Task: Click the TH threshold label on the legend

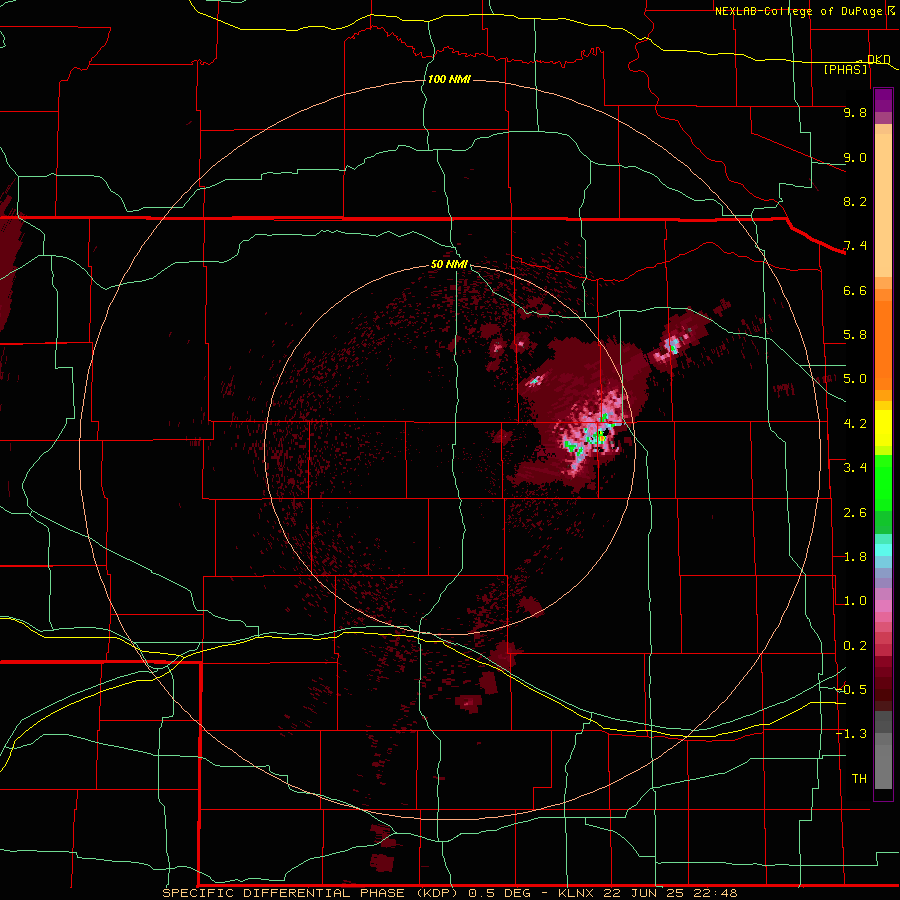Action: tap(859, 779)
